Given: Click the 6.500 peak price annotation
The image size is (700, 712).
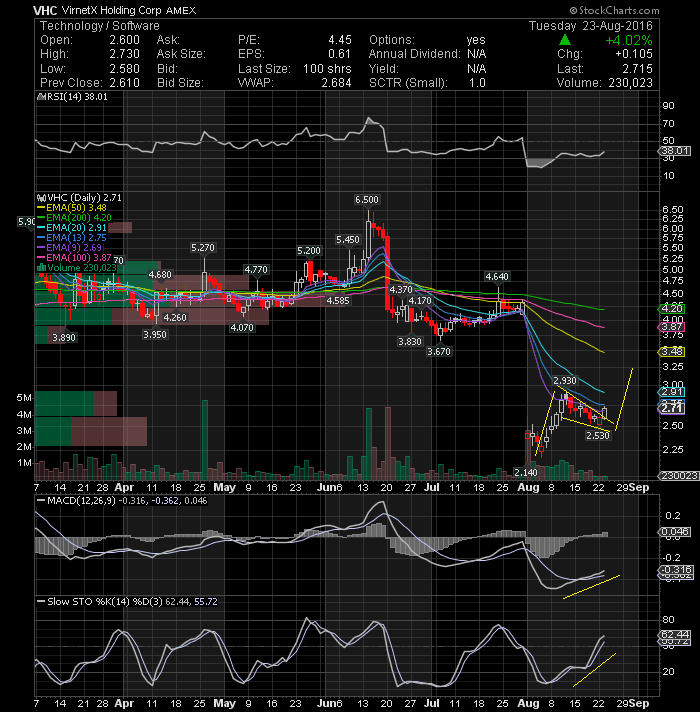Looking at the screenshot, I should pyautogui.click(x=367, y=200).
